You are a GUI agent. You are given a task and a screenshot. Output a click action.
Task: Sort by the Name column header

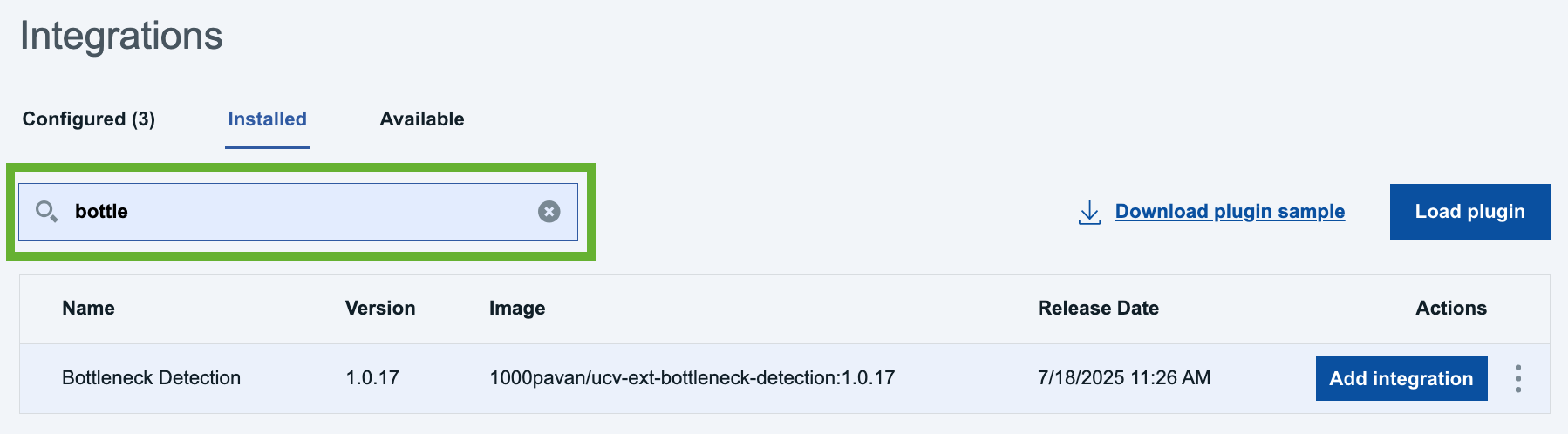coord(88,309)
